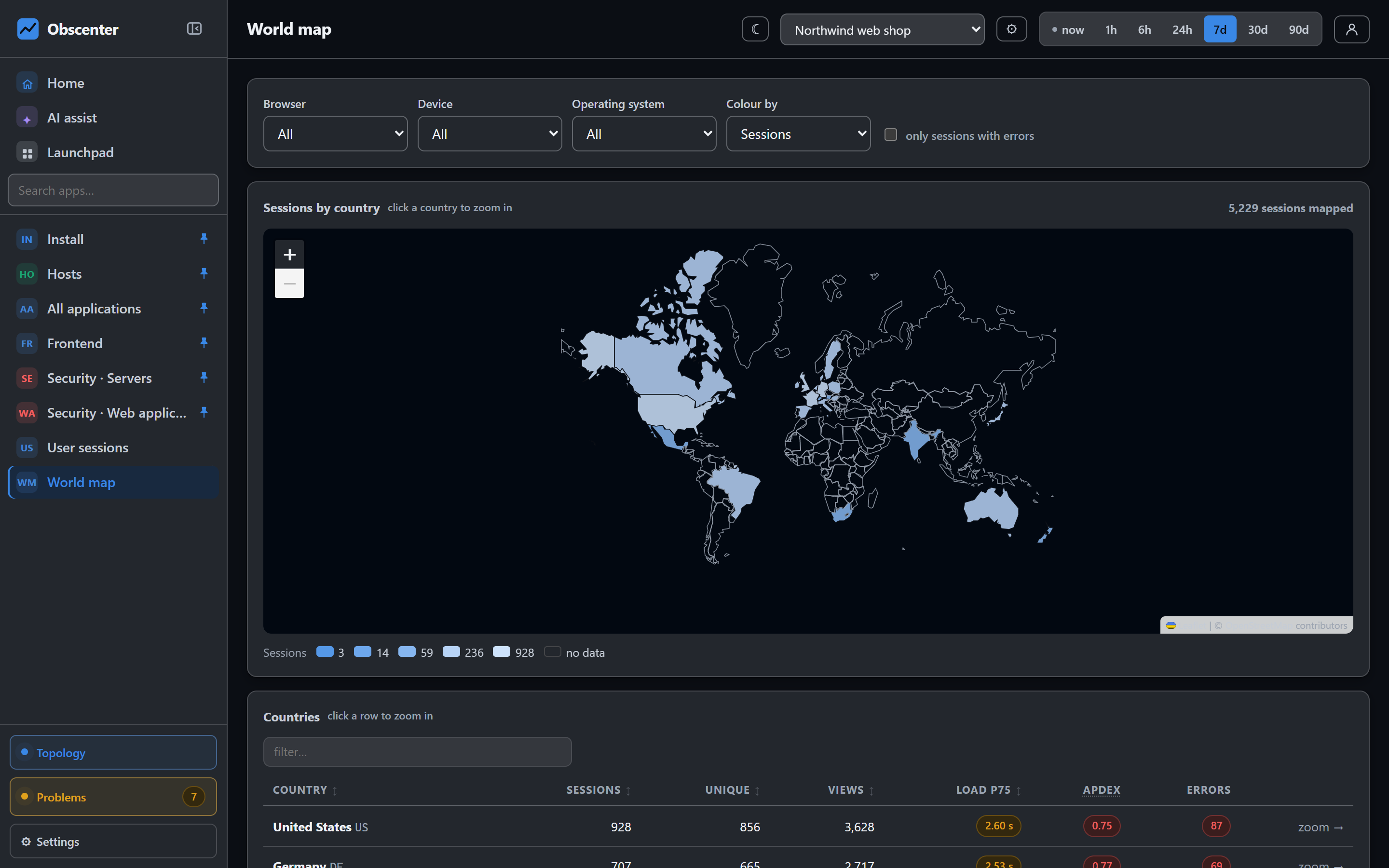Click the Obscenter logo icon
The height and width of the screenshot is (868, 1389).
[x=27, y=29]
